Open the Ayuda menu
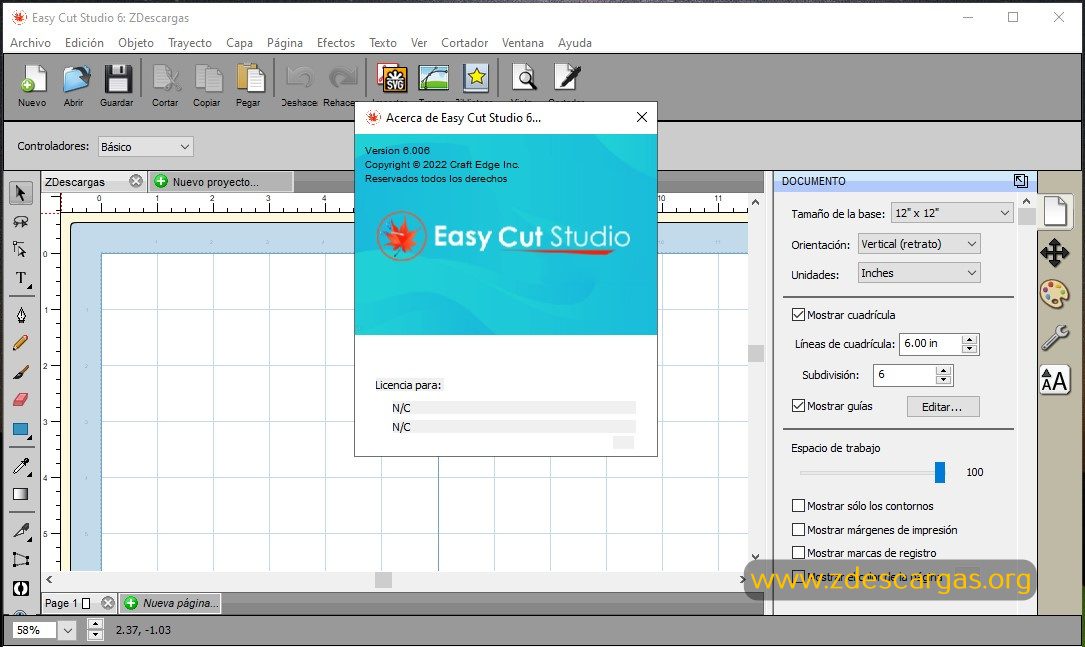 (574, 43)
